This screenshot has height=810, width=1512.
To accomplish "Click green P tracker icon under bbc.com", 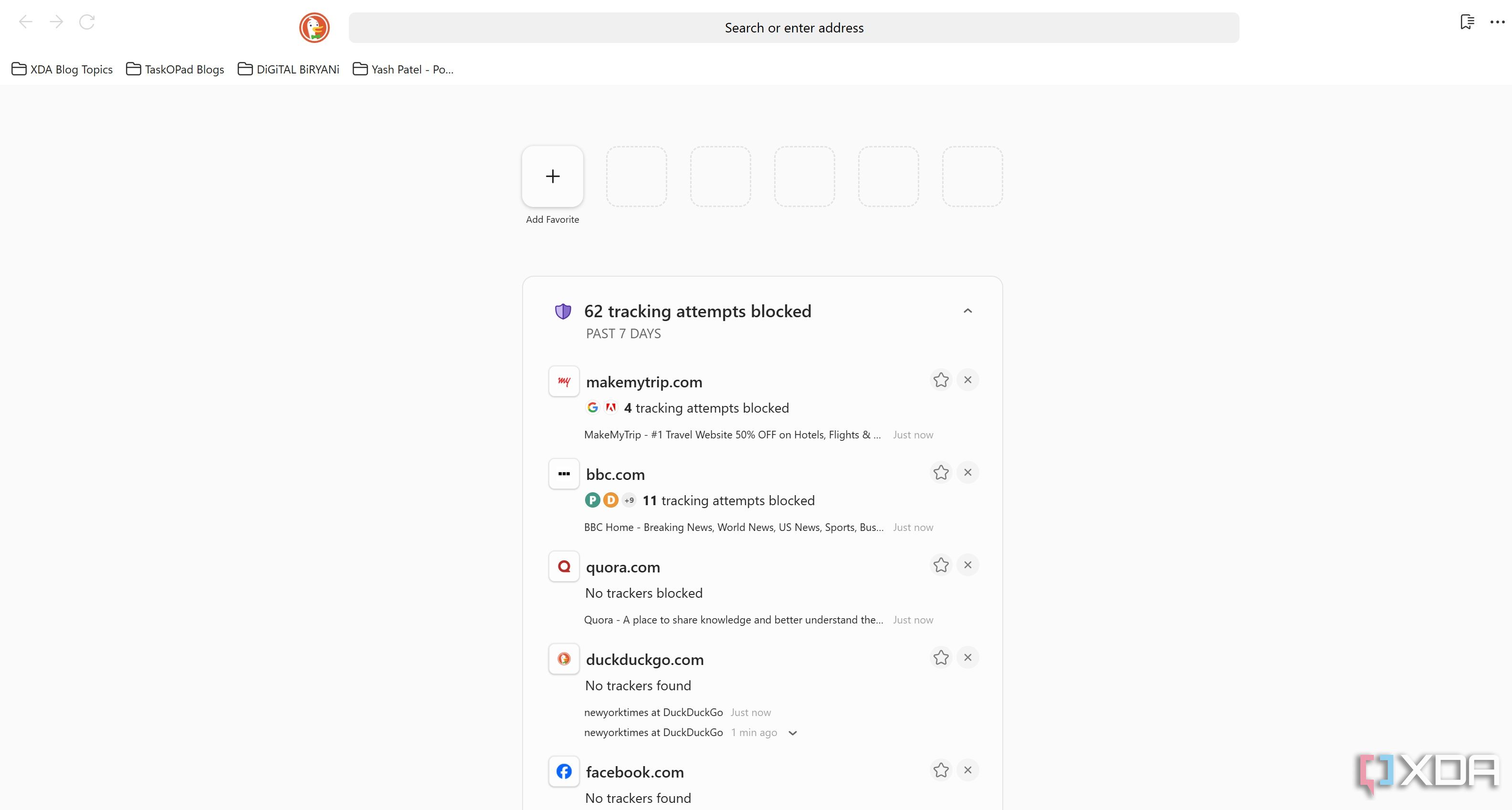I will point(593,500).
